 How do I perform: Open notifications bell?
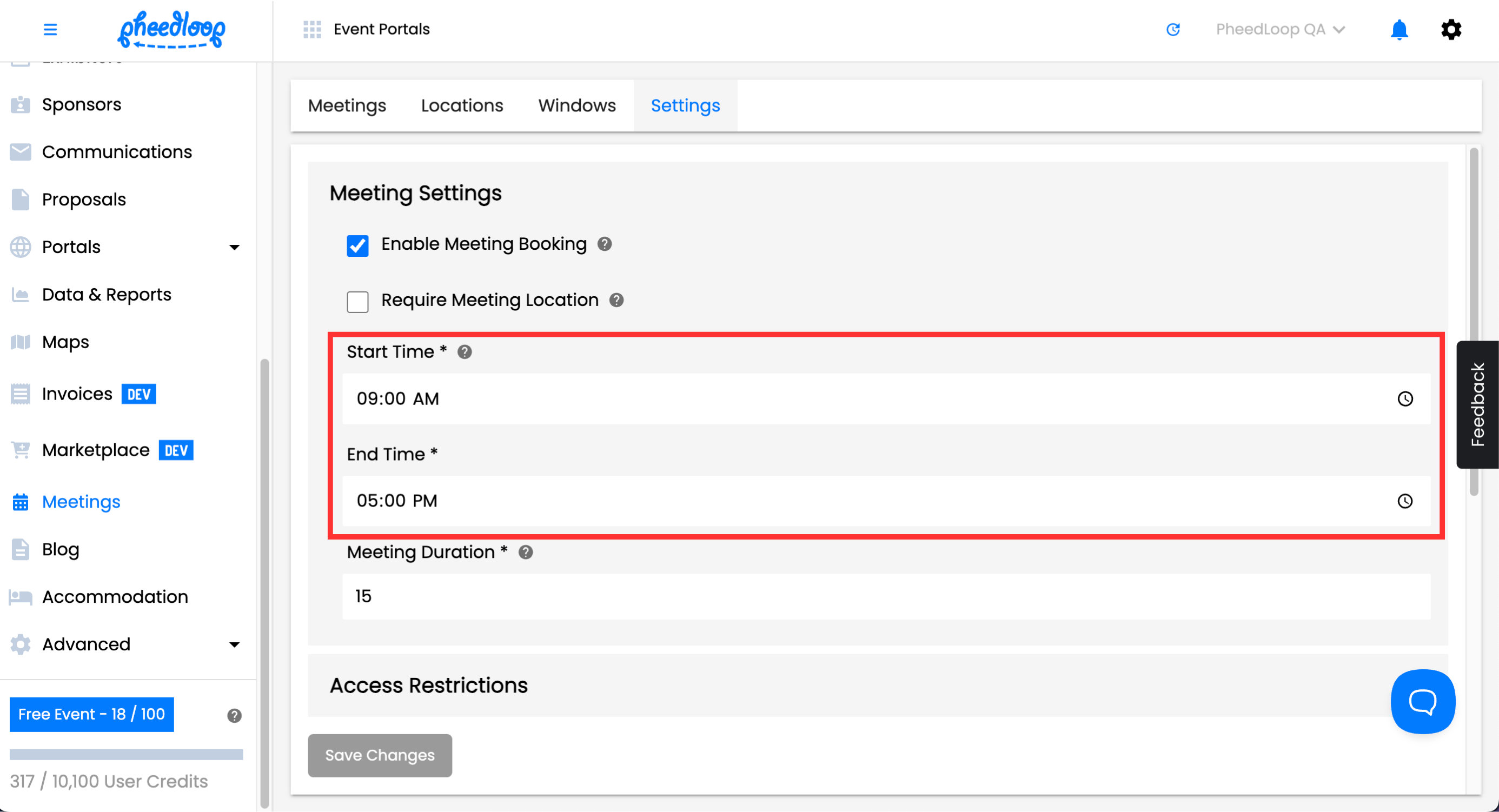pyautogui.click(x=1399, y=29)
